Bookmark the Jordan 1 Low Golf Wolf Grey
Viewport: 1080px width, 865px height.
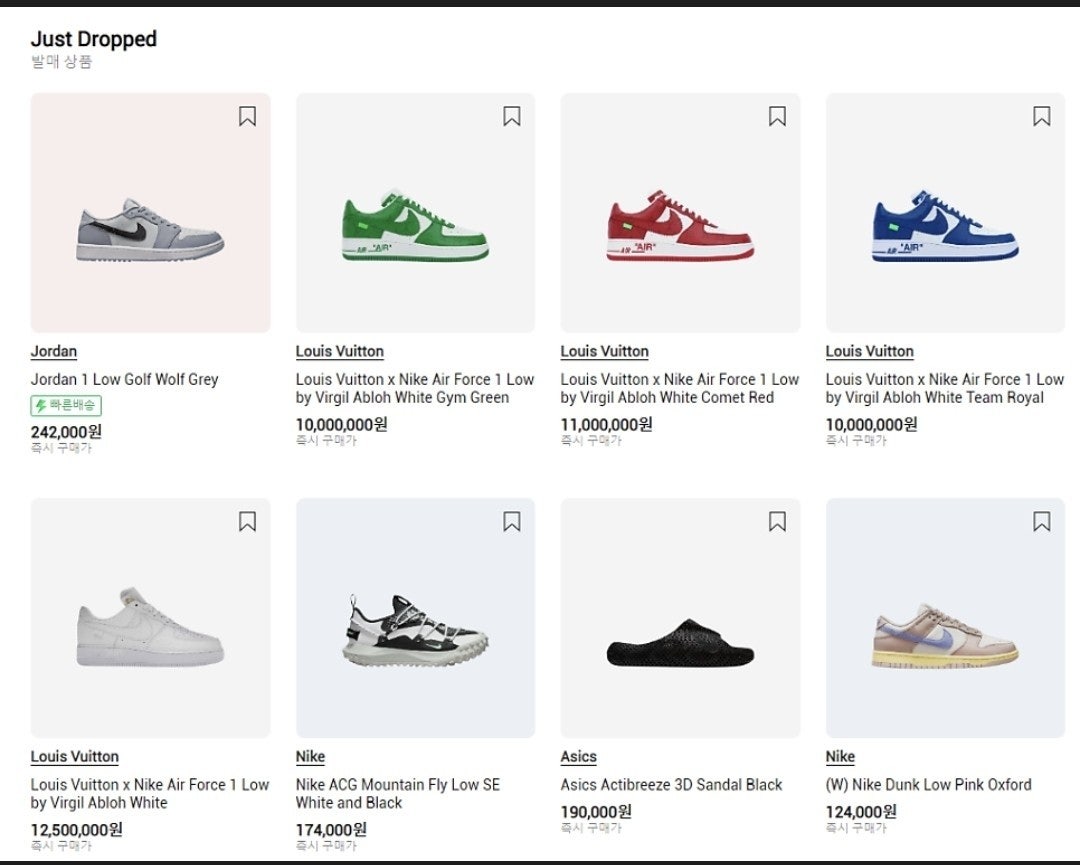[247, 116]
